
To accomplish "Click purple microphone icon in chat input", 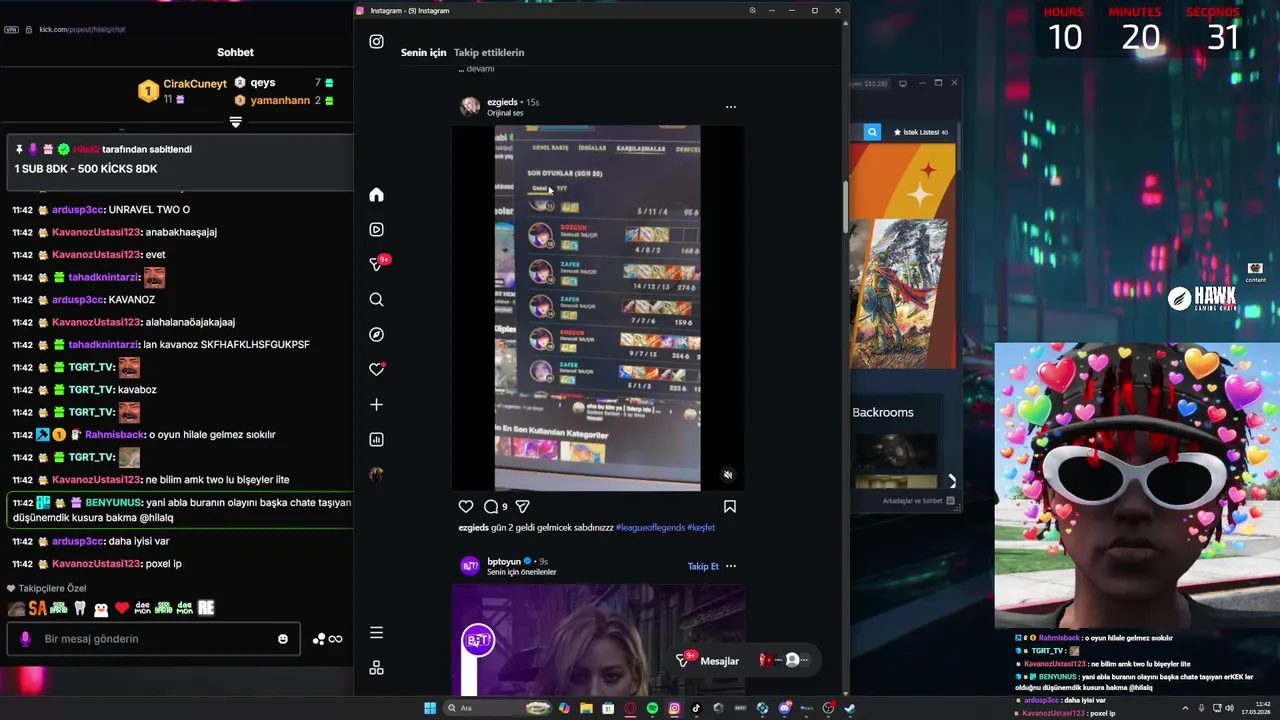I will click(x=25, y=639).
